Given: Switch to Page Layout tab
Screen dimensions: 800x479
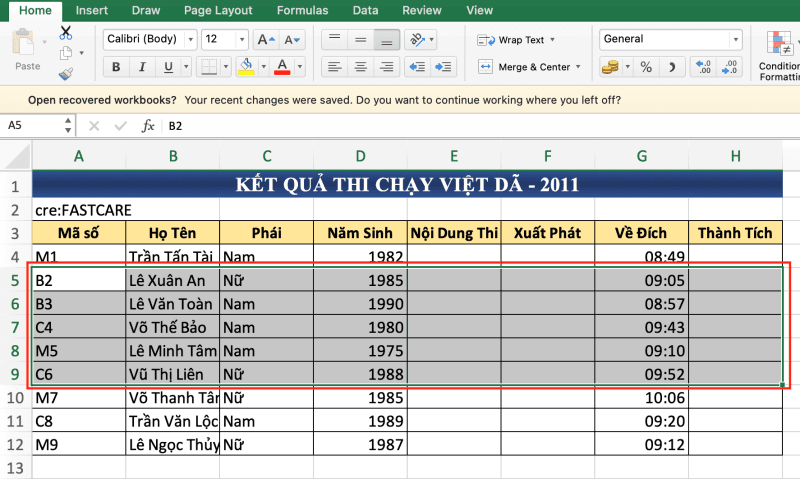Looking at the screenshot, I should point(218,11).
